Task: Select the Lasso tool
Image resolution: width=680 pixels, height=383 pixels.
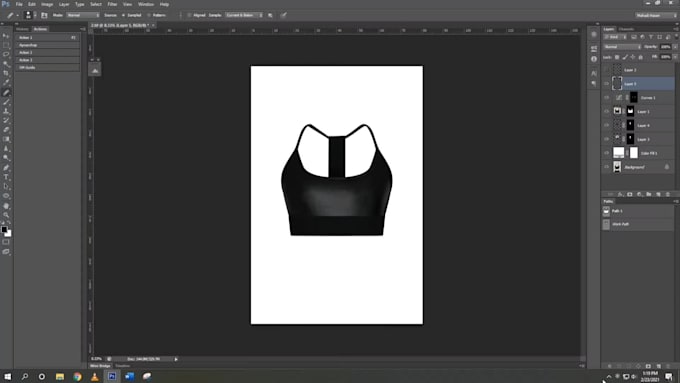Action: click(6, 55)
